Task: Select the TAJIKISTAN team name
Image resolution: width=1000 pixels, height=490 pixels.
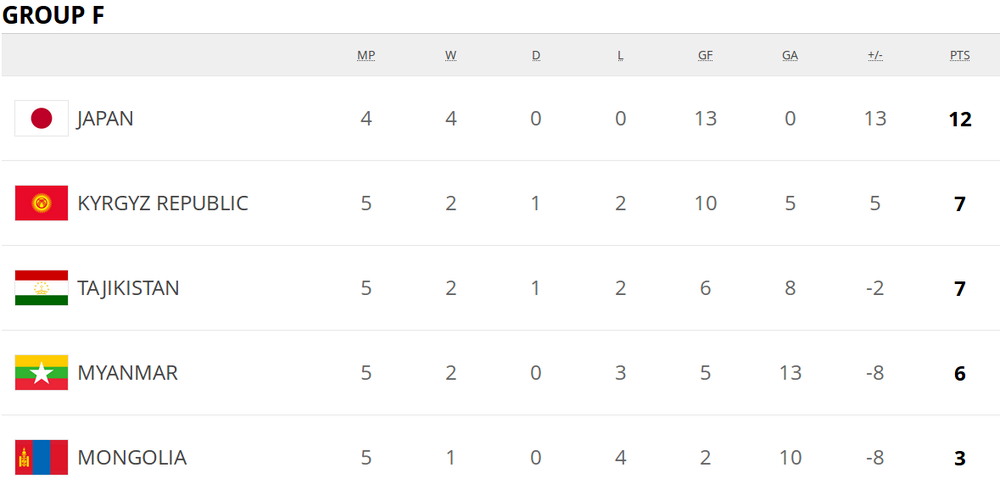Action: [128, 288]
